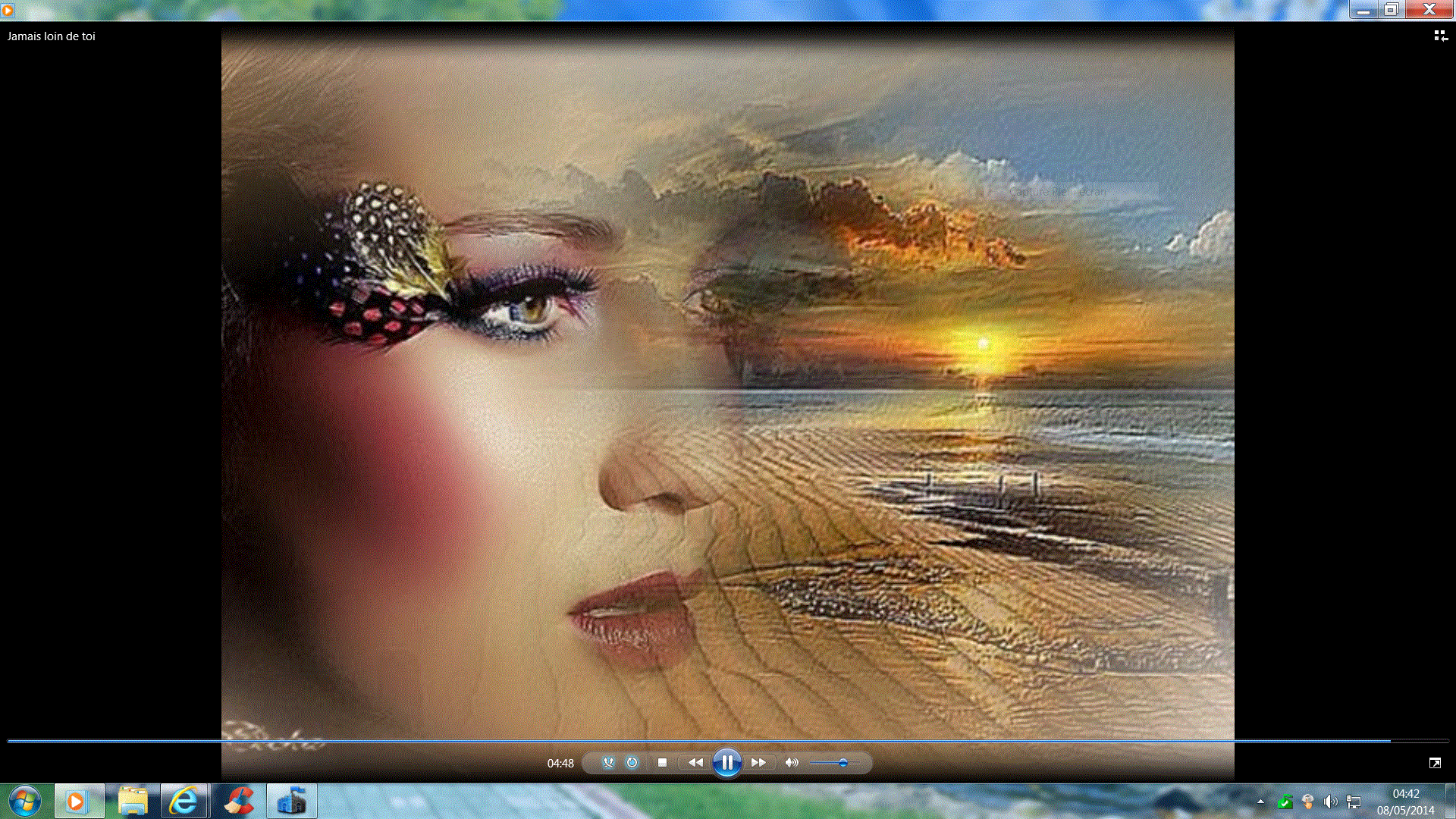Click the previous/rewind button
This screenshot has width=1456, height=819.
(695, 763)
